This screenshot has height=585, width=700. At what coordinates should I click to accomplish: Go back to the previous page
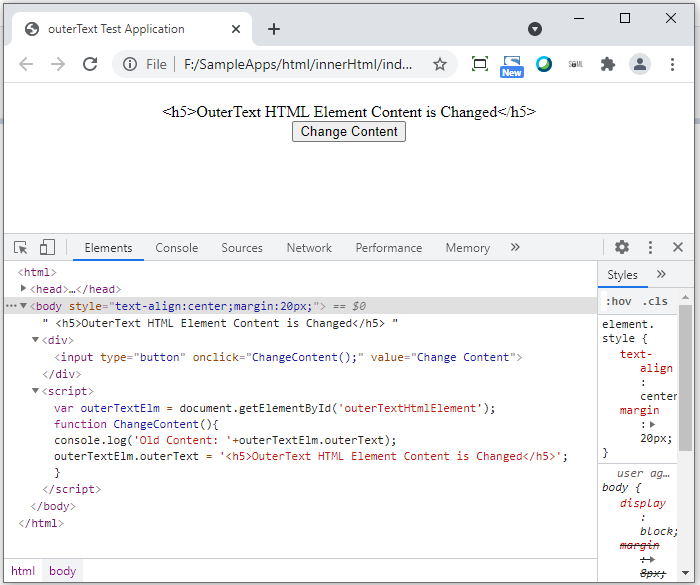point(26,64)
